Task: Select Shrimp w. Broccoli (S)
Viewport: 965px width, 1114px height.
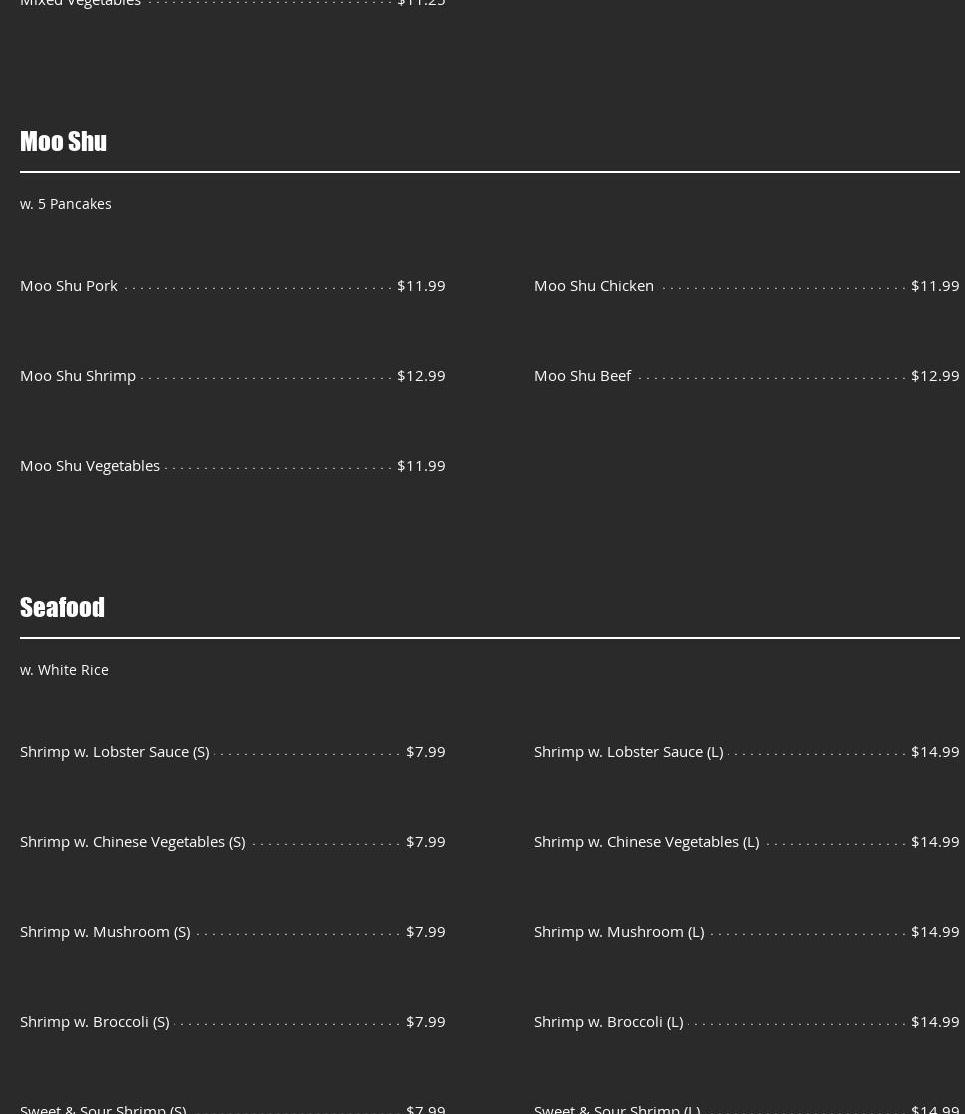Action: tap(95, 1021)
